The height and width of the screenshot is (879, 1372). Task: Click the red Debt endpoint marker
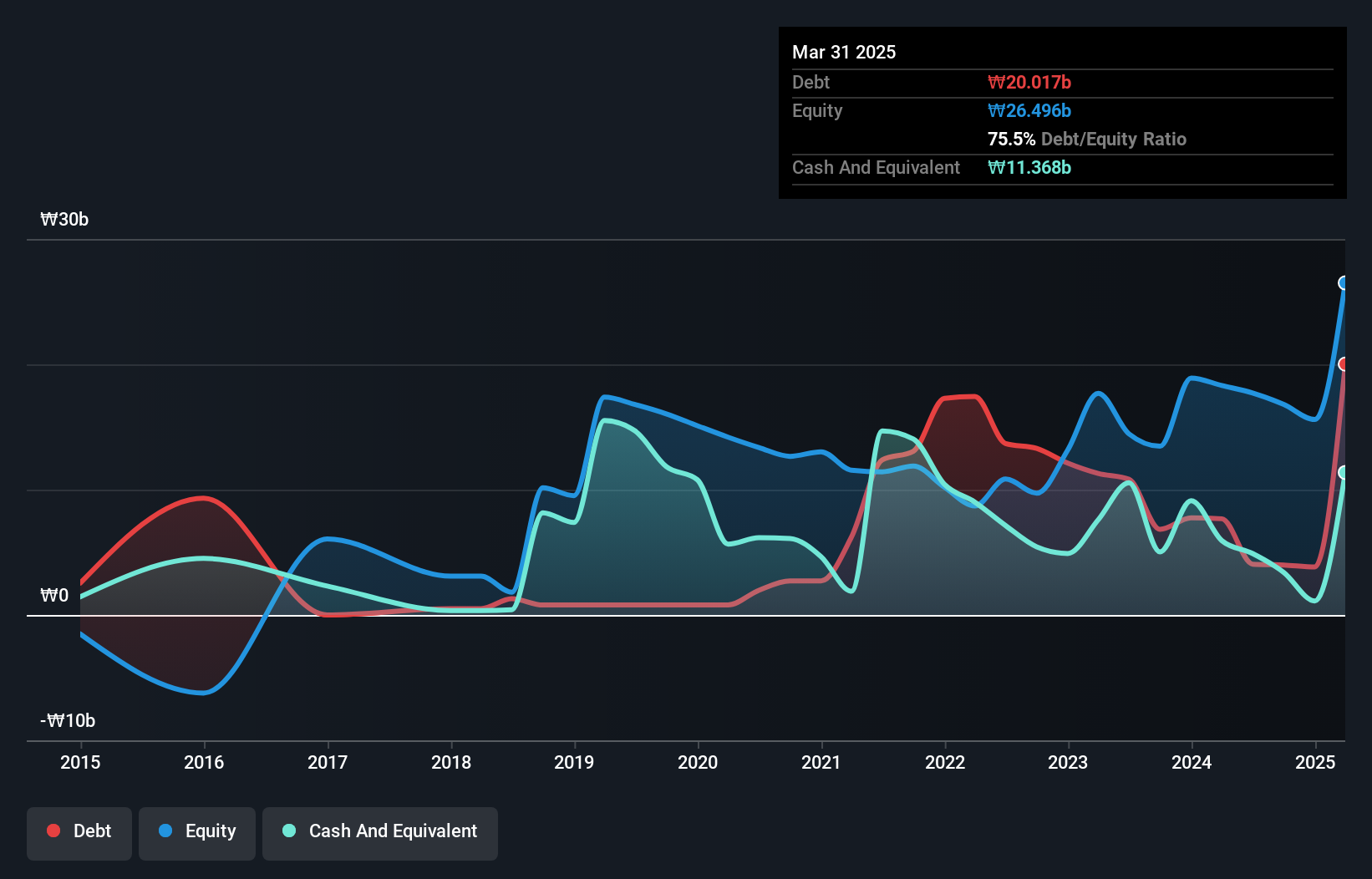pyautogui.click(x=1344, y=363)
